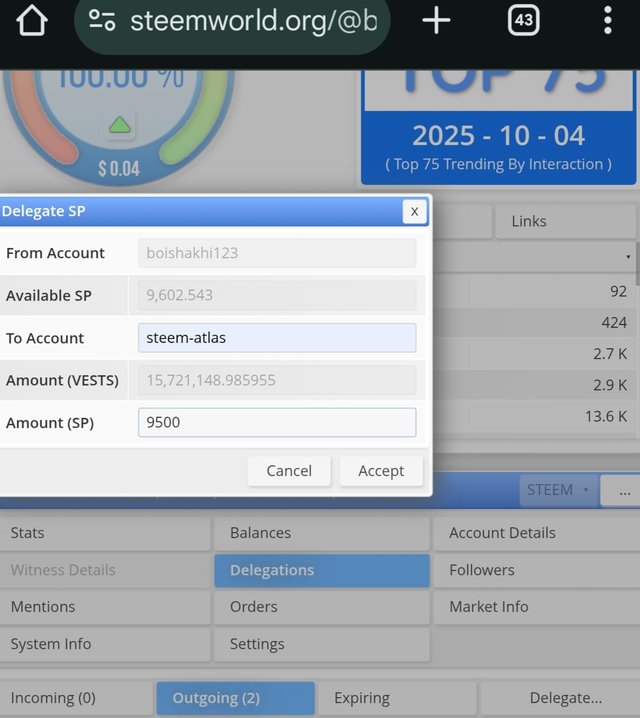Click the Amount (VESTS) field

coord(277,380)
